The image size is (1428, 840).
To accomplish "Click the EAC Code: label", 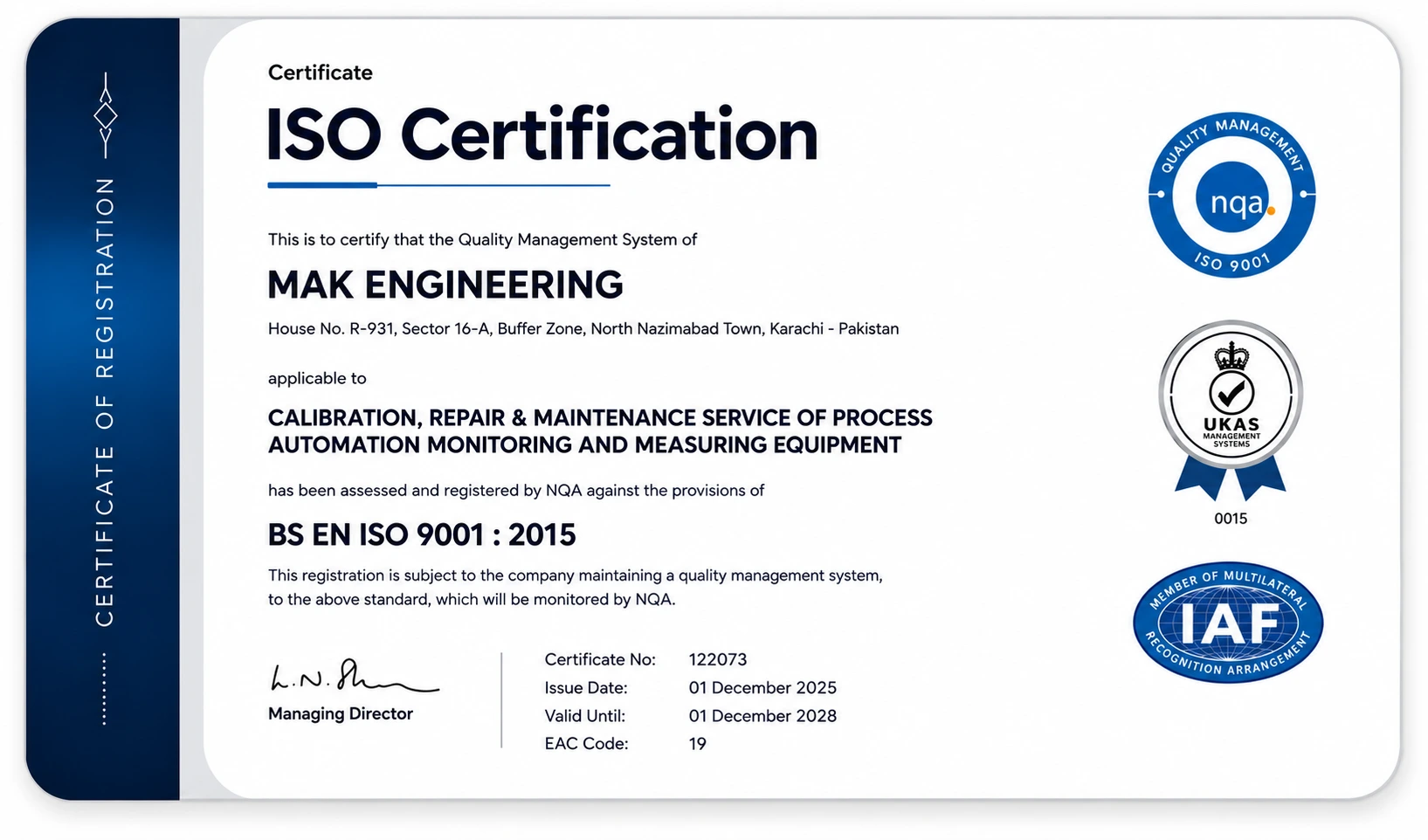I will pyautogui.click(x=586, y=744).
